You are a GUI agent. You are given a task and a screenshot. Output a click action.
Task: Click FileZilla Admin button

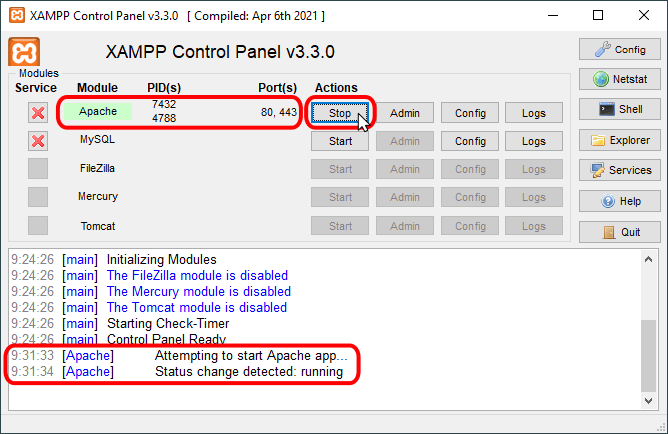coord(405,169)
